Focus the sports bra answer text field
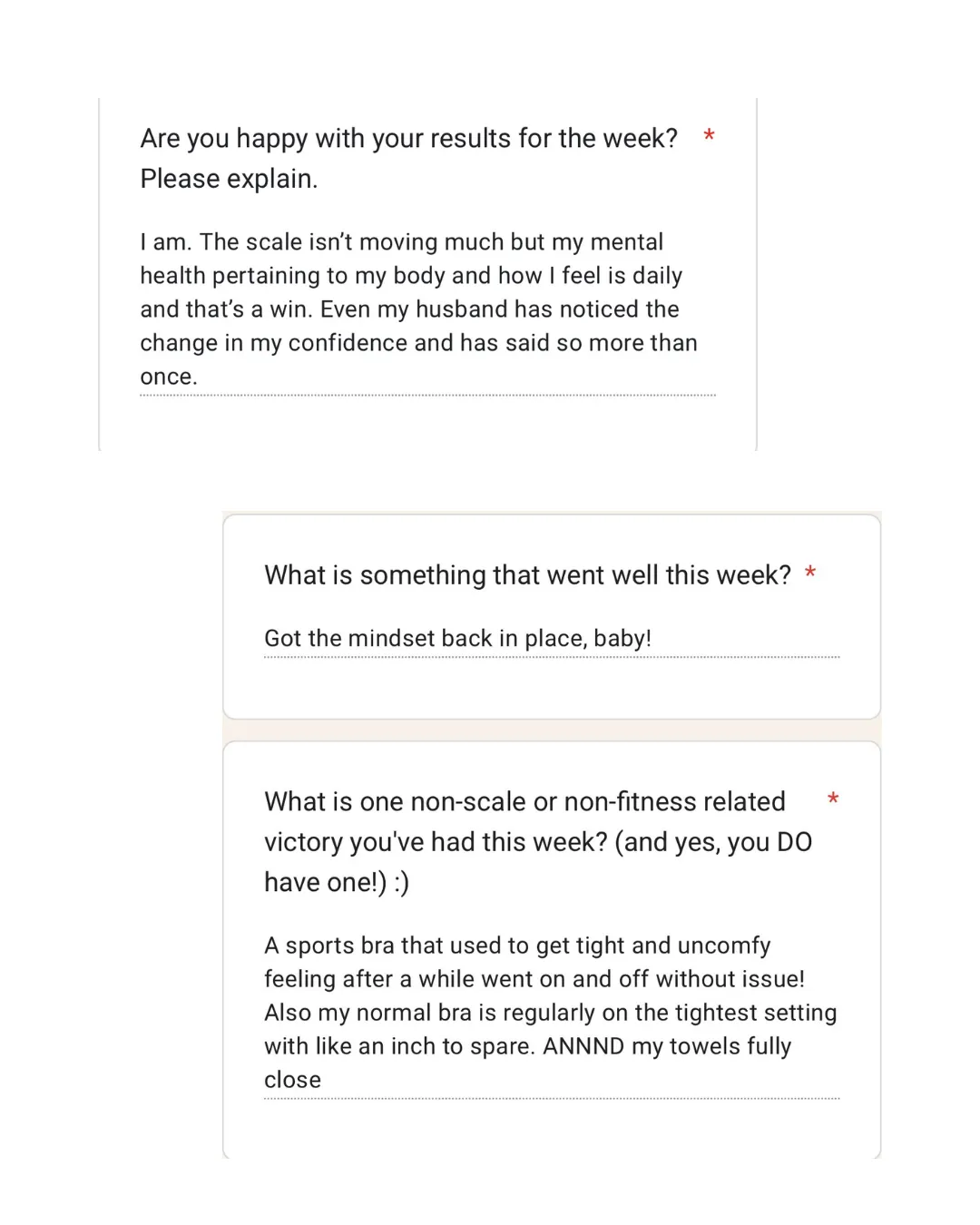This screenshot has height=1225, width=980. [552, 1013]
